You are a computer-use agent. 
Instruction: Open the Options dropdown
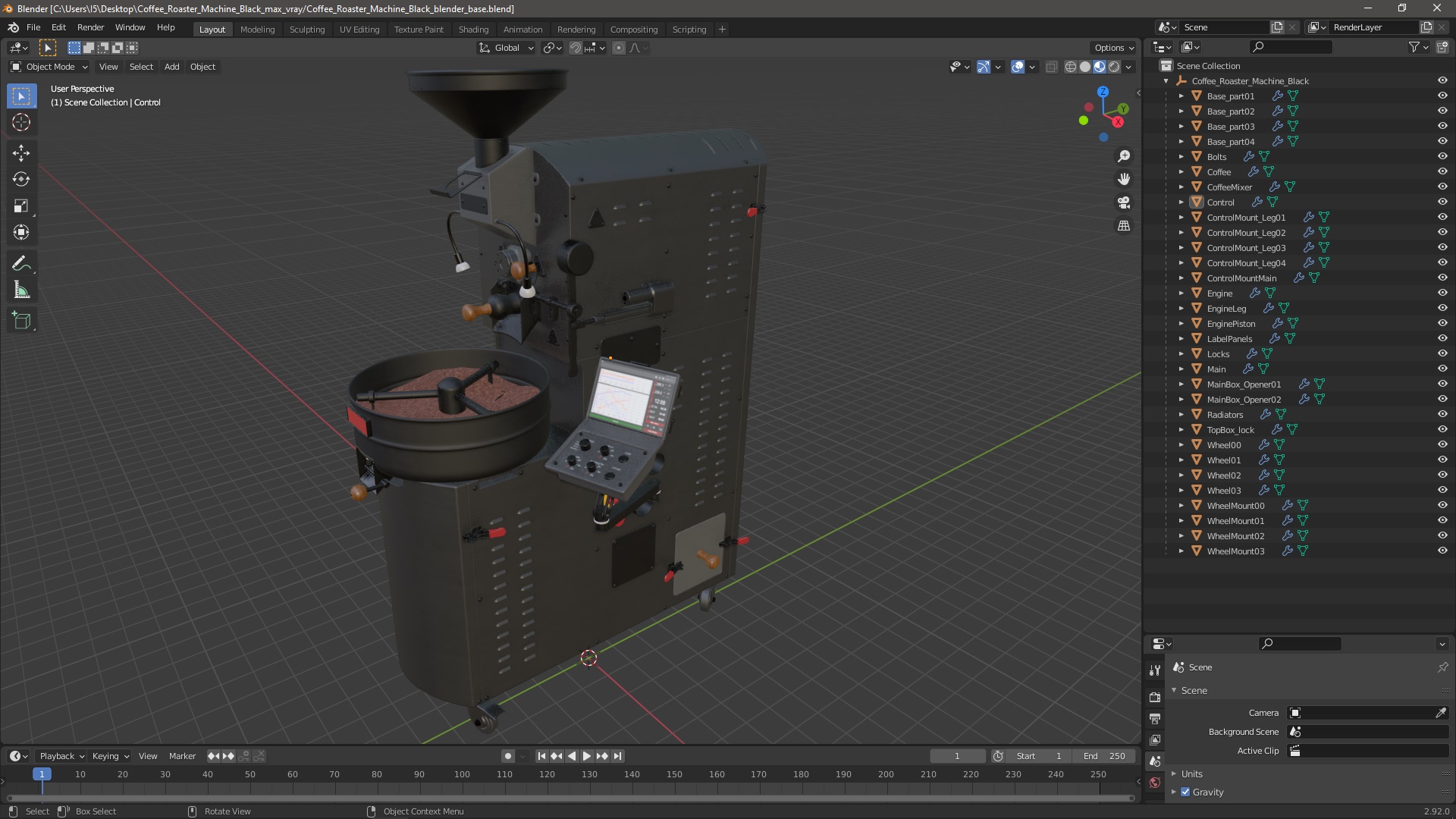tap(1114, 48)
